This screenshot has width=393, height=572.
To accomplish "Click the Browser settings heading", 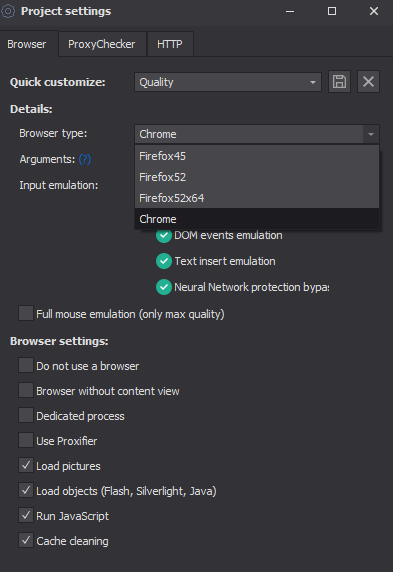I will (x=59, y=341).
